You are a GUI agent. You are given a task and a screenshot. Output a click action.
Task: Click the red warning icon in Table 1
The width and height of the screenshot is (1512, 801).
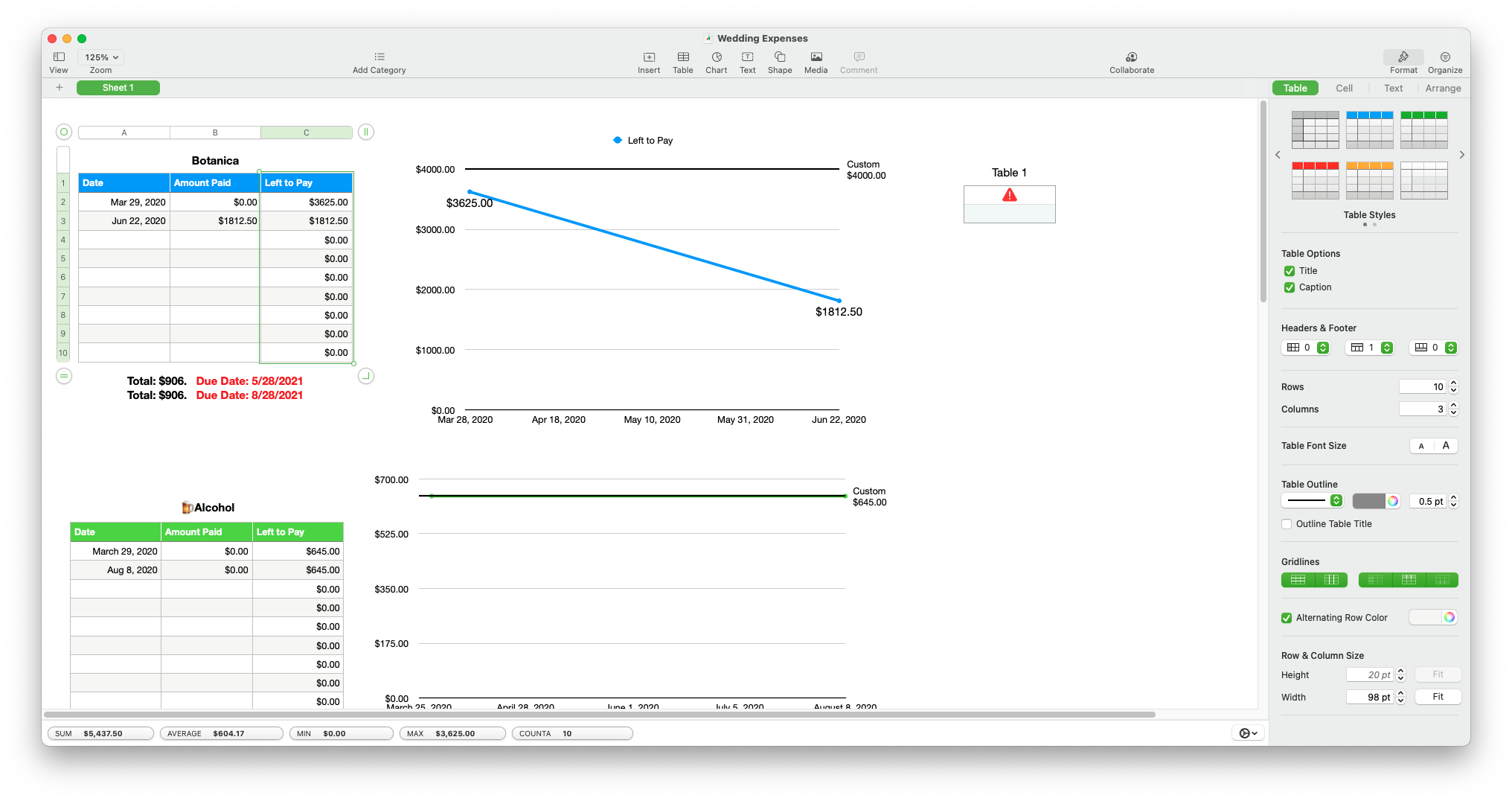pyautogui.click(x=1010, y=195)
